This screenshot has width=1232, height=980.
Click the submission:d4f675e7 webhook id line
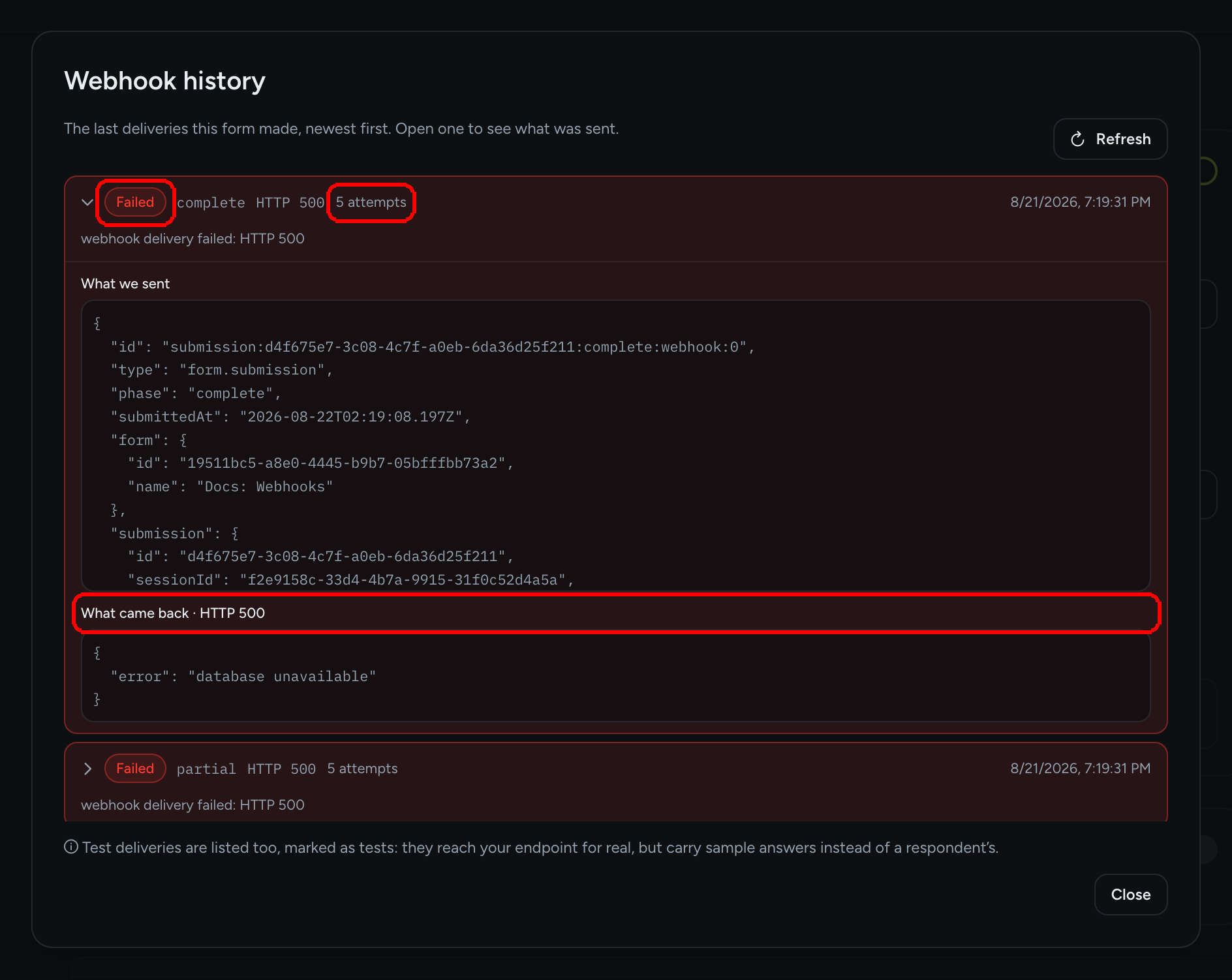click(432, 347)
